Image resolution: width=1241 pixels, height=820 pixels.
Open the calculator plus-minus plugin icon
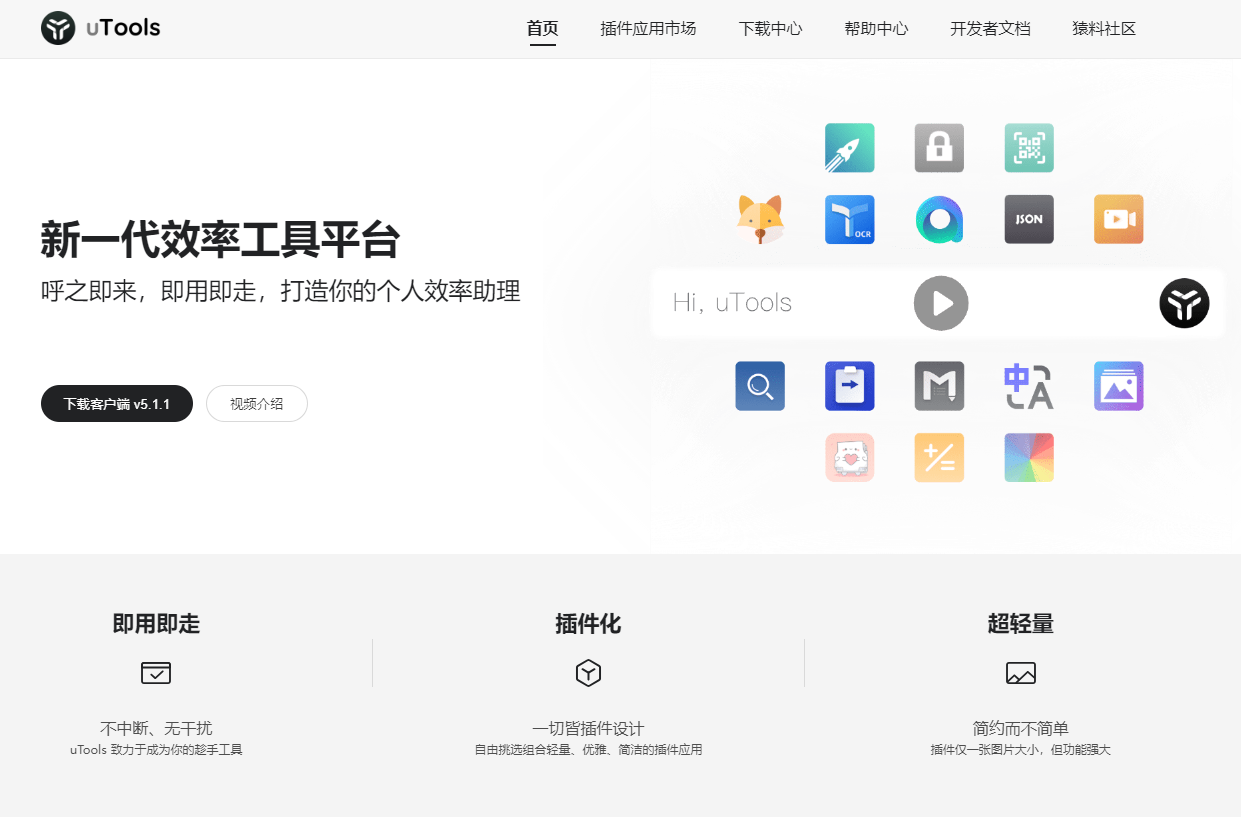pos(939,458)
